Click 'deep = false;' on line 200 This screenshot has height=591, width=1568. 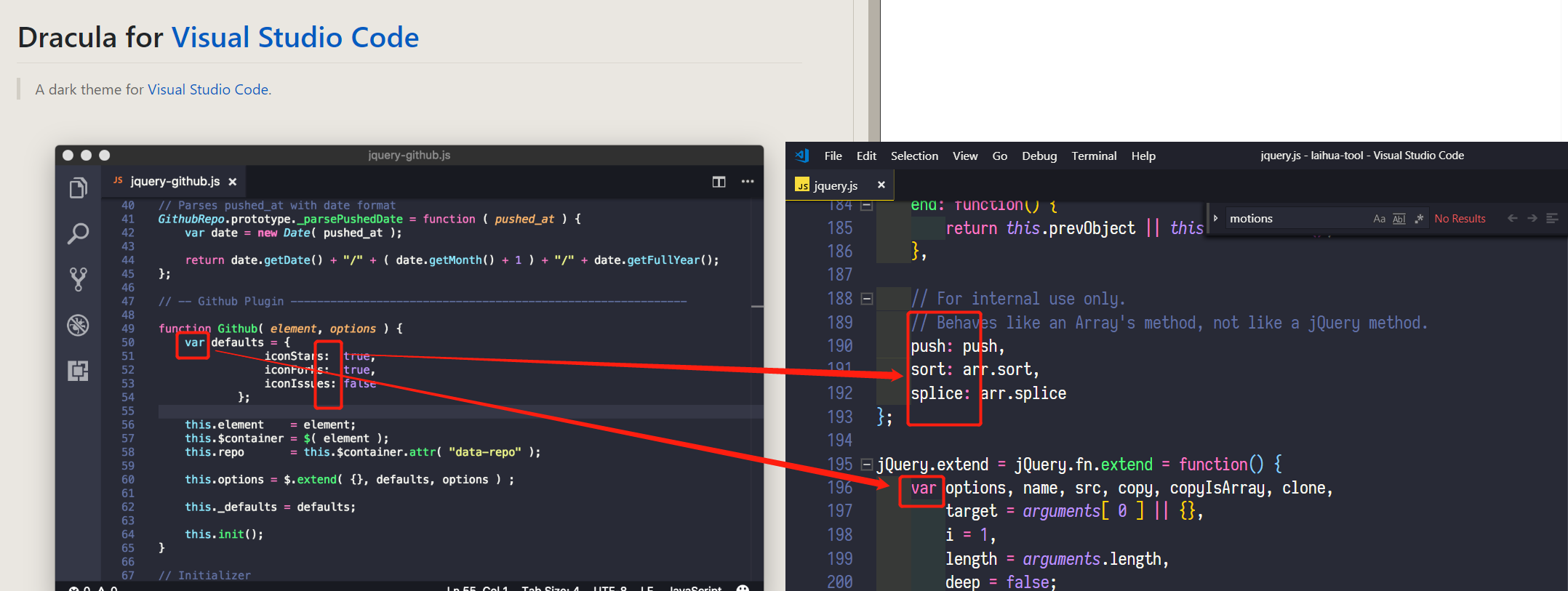(x=1001, y=582)
